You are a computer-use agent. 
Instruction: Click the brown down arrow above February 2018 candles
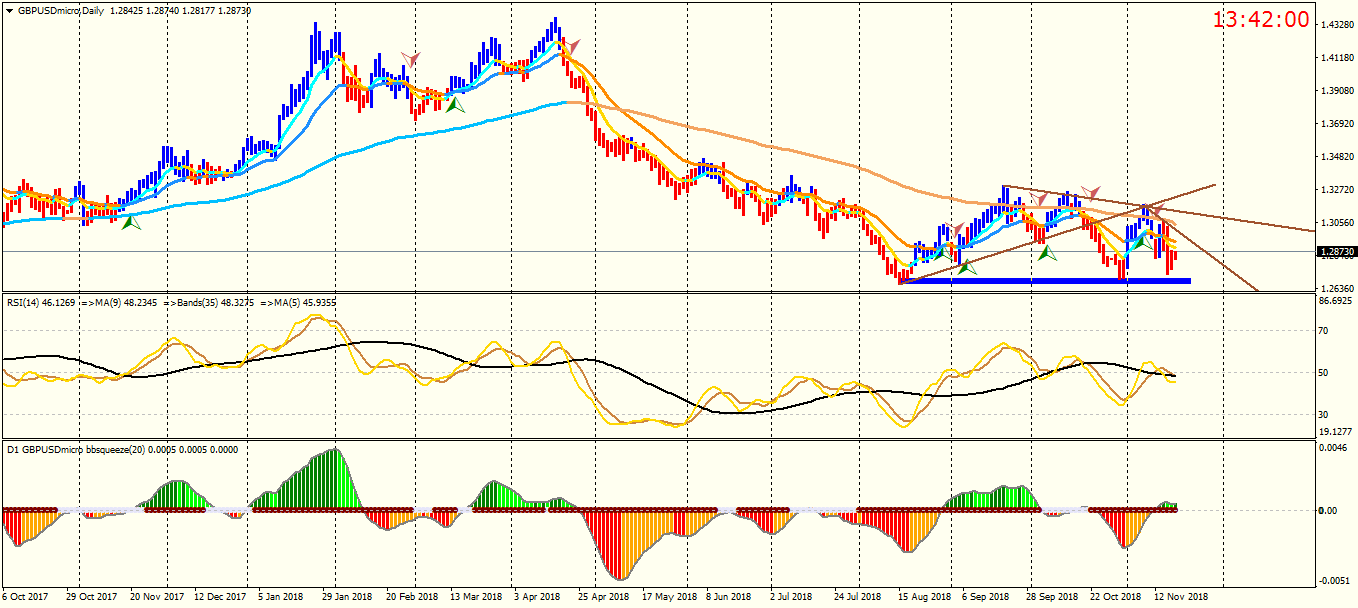click(x=411, y=60)
